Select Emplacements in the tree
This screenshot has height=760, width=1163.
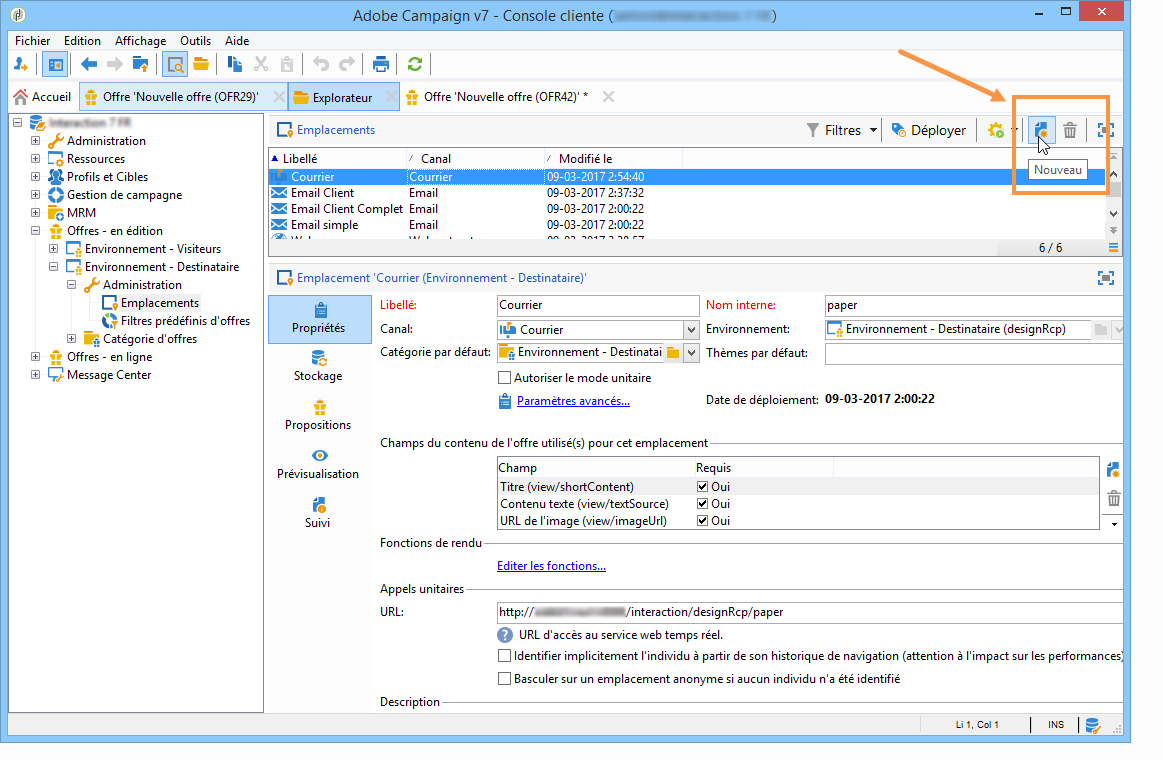coord(159,303)
